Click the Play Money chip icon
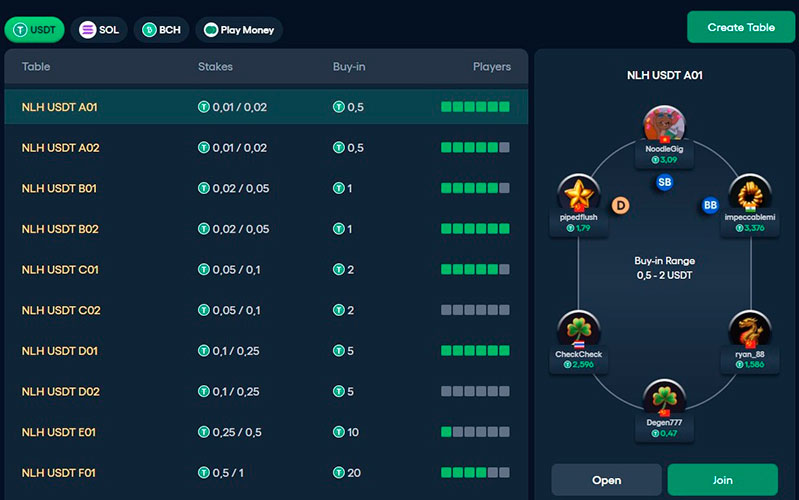This screenshot has height=500, width=799. [211, 30]
